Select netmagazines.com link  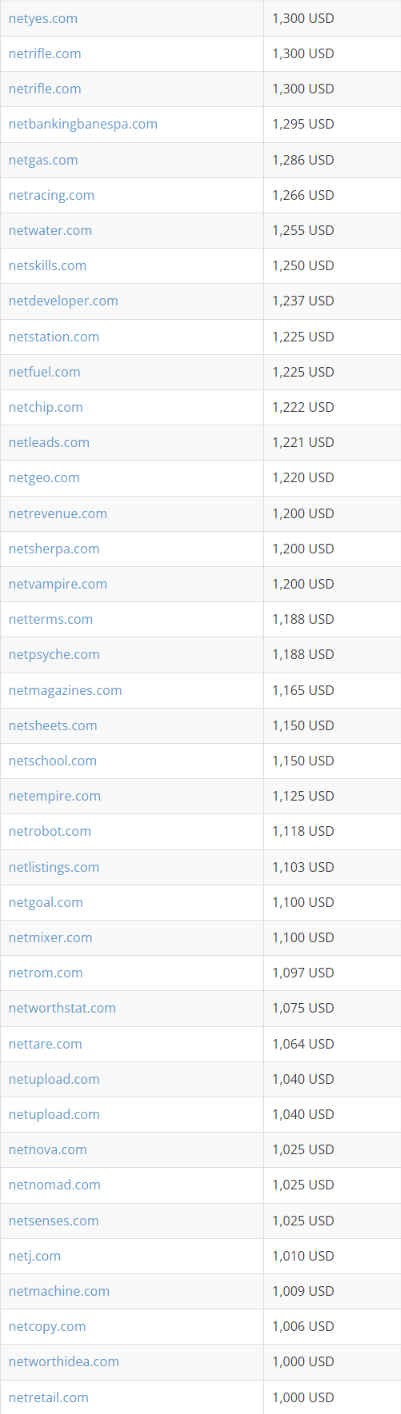(65, 690)
